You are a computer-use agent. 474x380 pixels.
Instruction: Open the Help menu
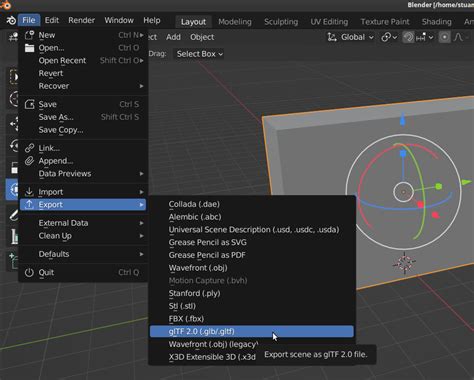pyautogui.click(x=152, y=20)
